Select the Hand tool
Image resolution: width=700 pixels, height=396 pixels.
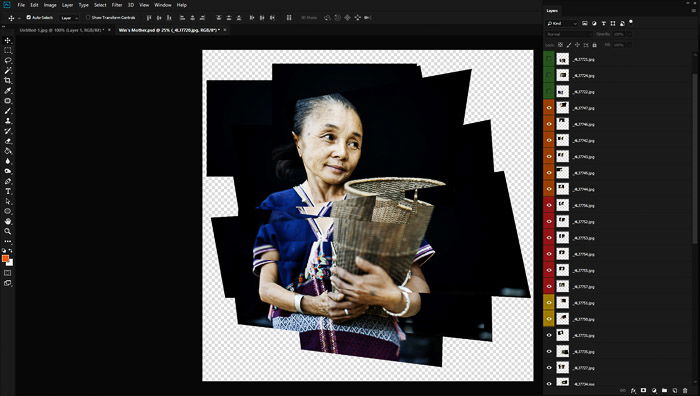coord(8,221)
